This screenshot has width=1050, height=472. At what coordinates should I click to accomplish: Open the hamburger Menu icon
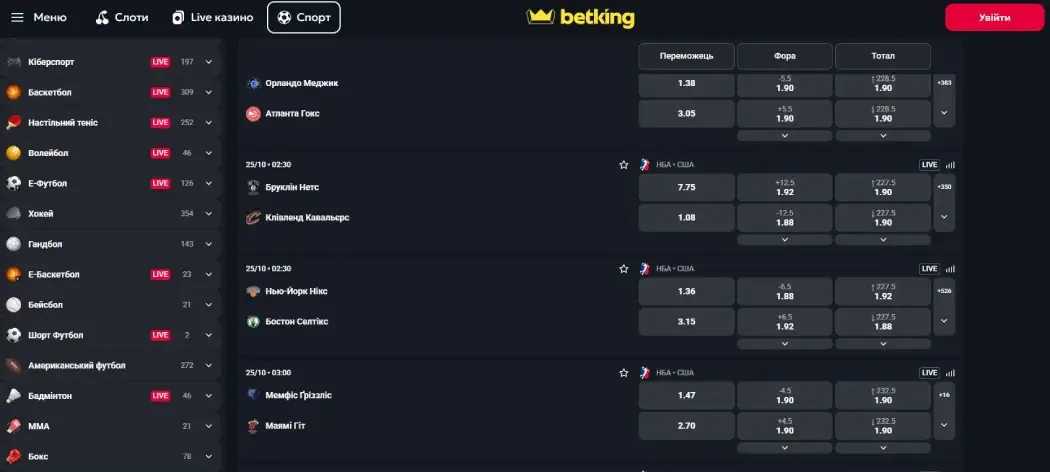point(17,17)
